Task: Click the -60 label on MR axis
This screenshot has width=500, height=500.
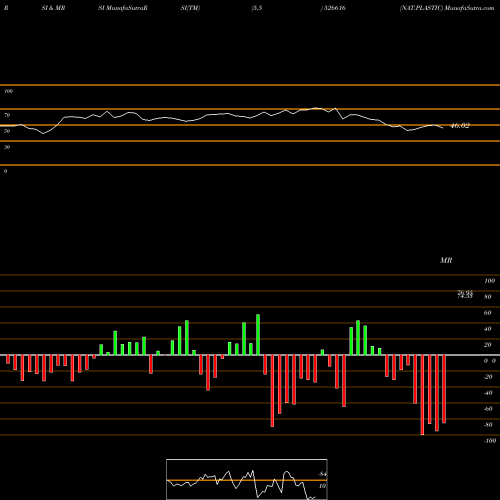Action: (x=488, y=409)
